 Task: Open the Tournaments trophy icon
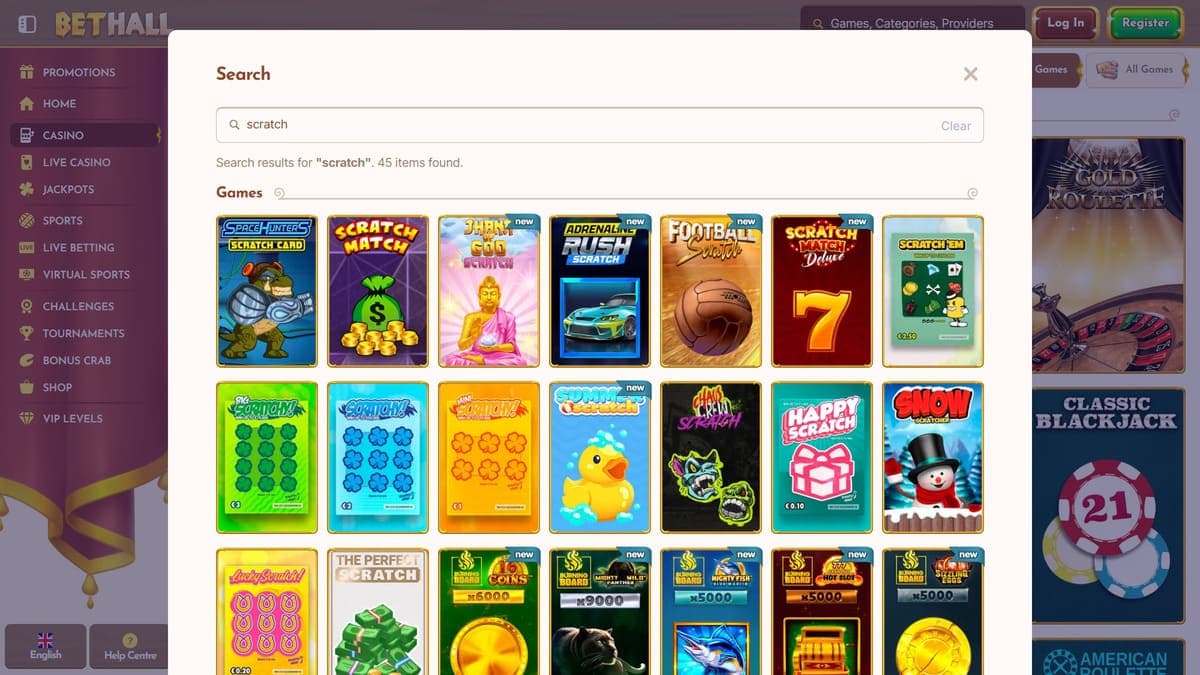(26, 333)
